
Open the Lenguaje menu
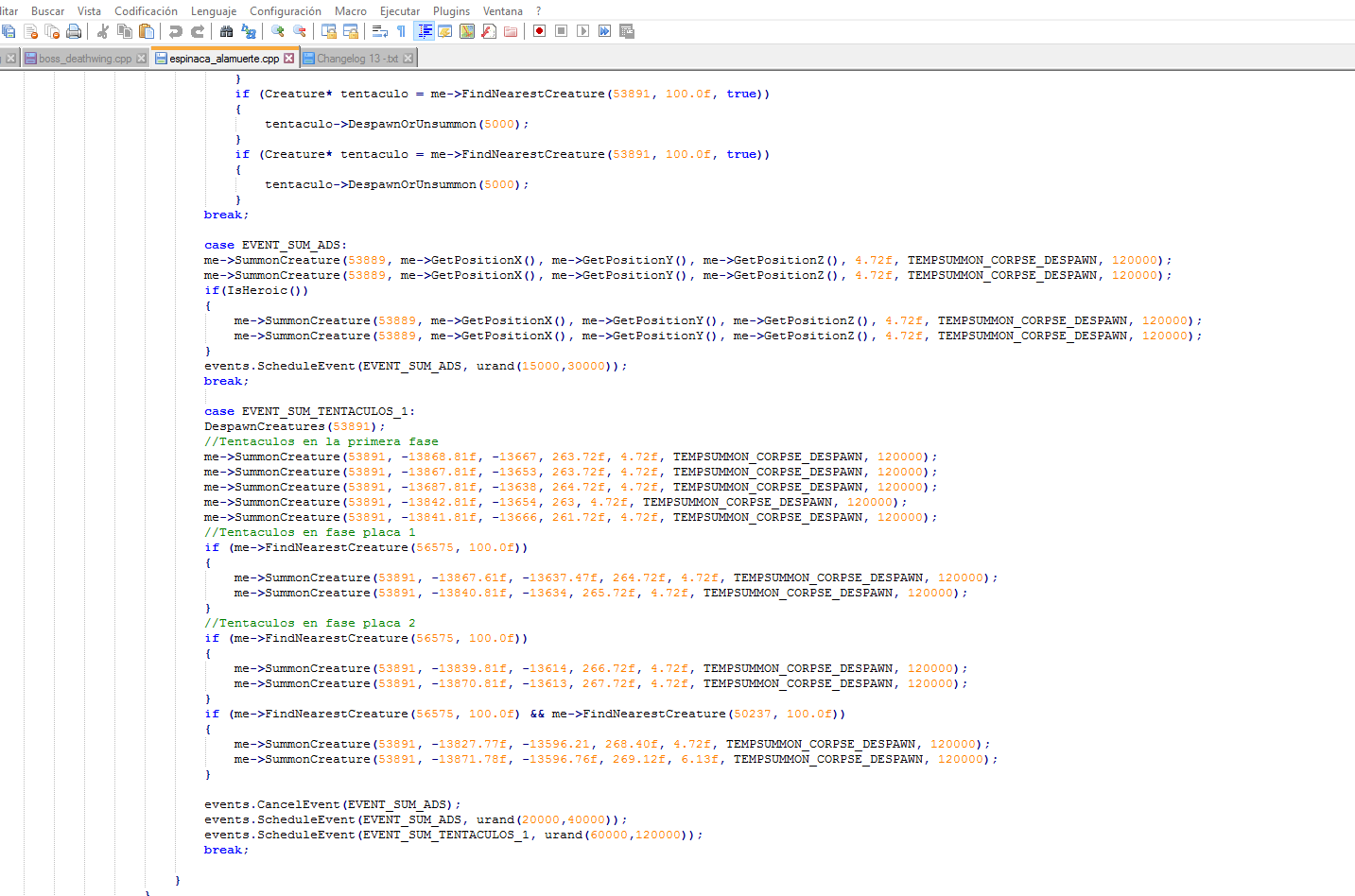click(214, 11)
